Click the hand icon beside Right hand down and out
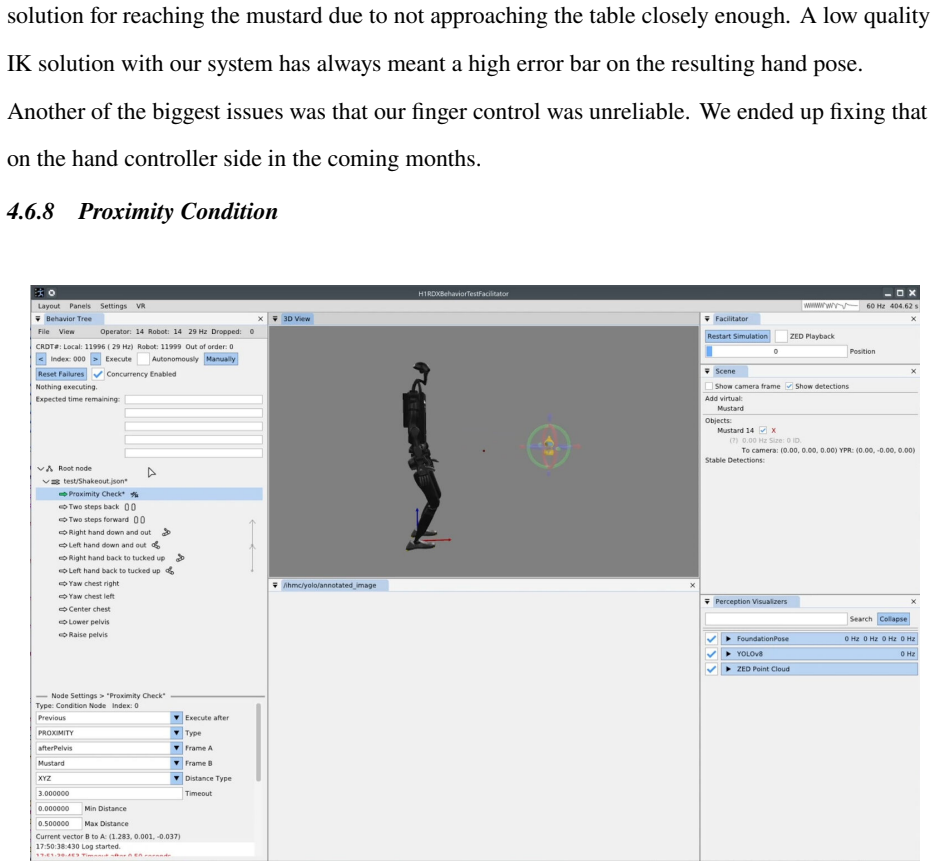 pos(167,532)
